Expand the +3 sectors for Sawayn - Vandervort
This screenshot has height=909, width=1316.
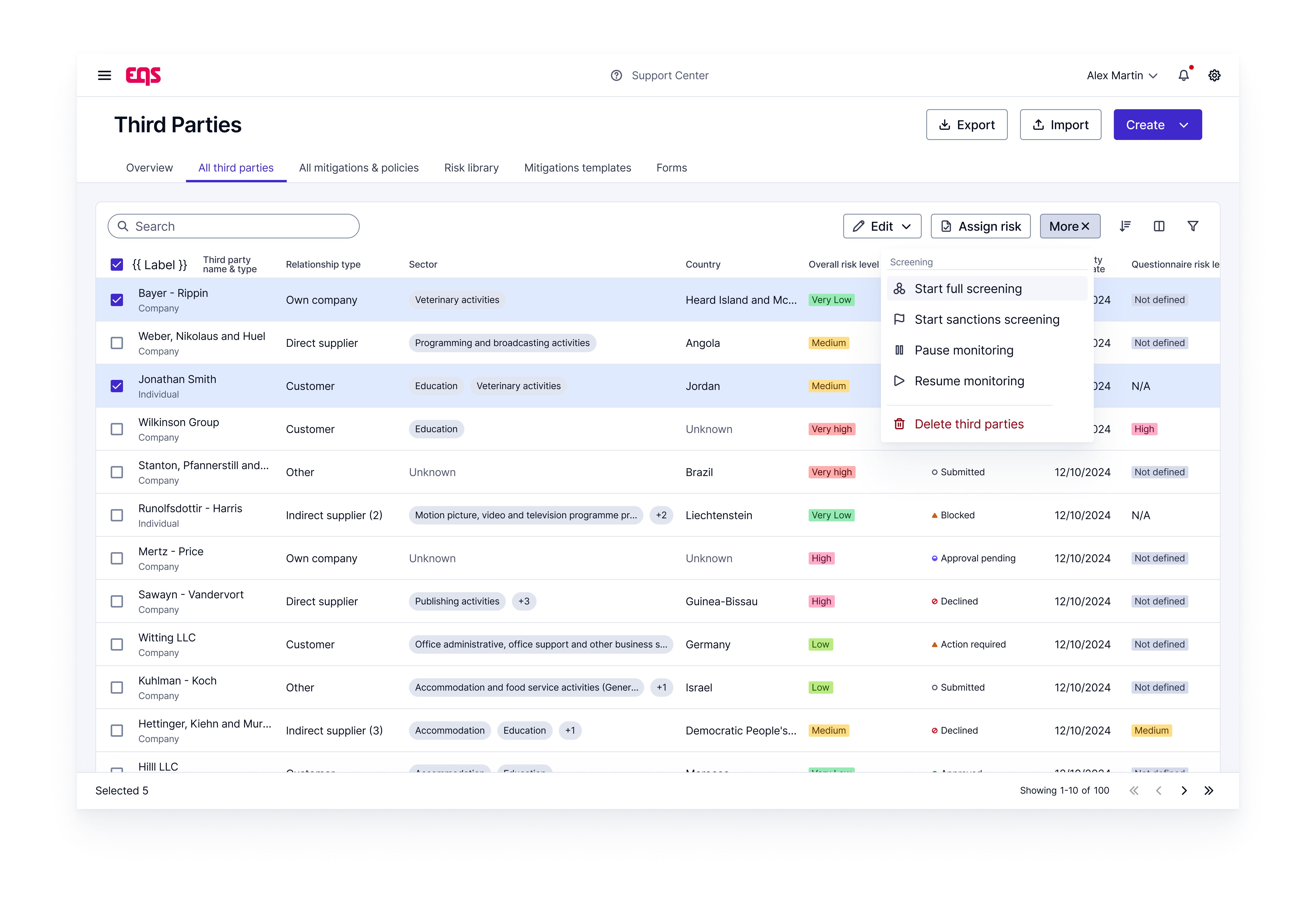pyautogui.click(x=524, y=601)
